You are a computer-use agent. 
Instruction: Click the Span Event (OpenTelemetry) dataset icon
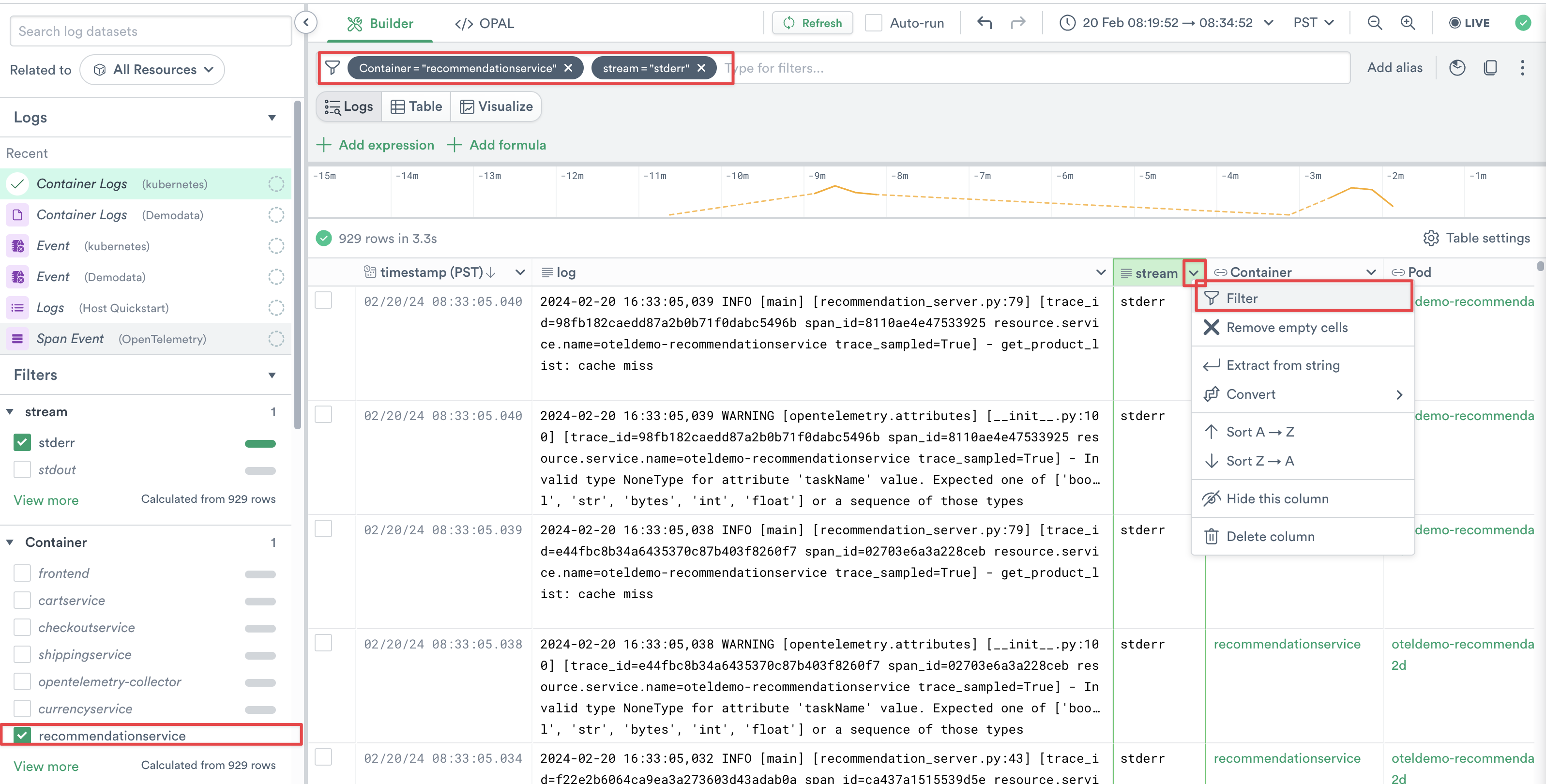click(17, 339)
